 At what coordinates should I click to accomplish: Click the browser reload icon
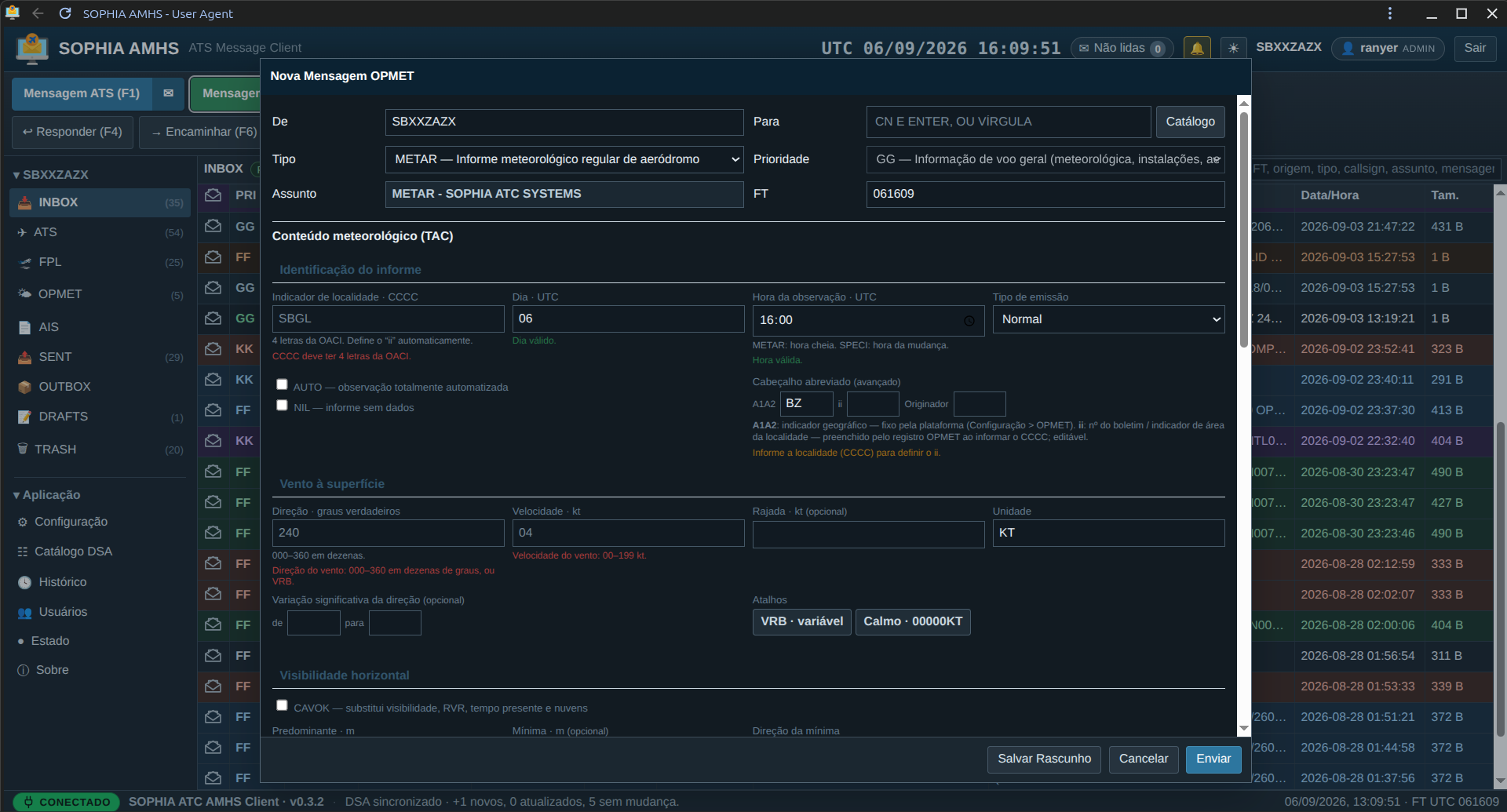click(x=65, y=13)
